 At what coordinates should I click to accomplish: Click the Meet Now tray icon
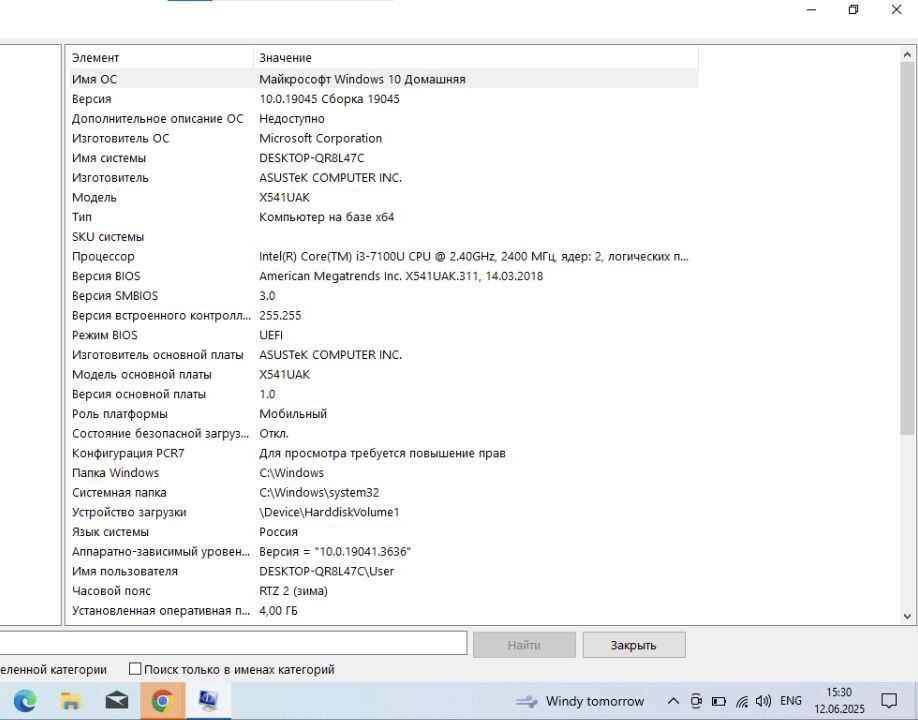[x=696, y=701]
